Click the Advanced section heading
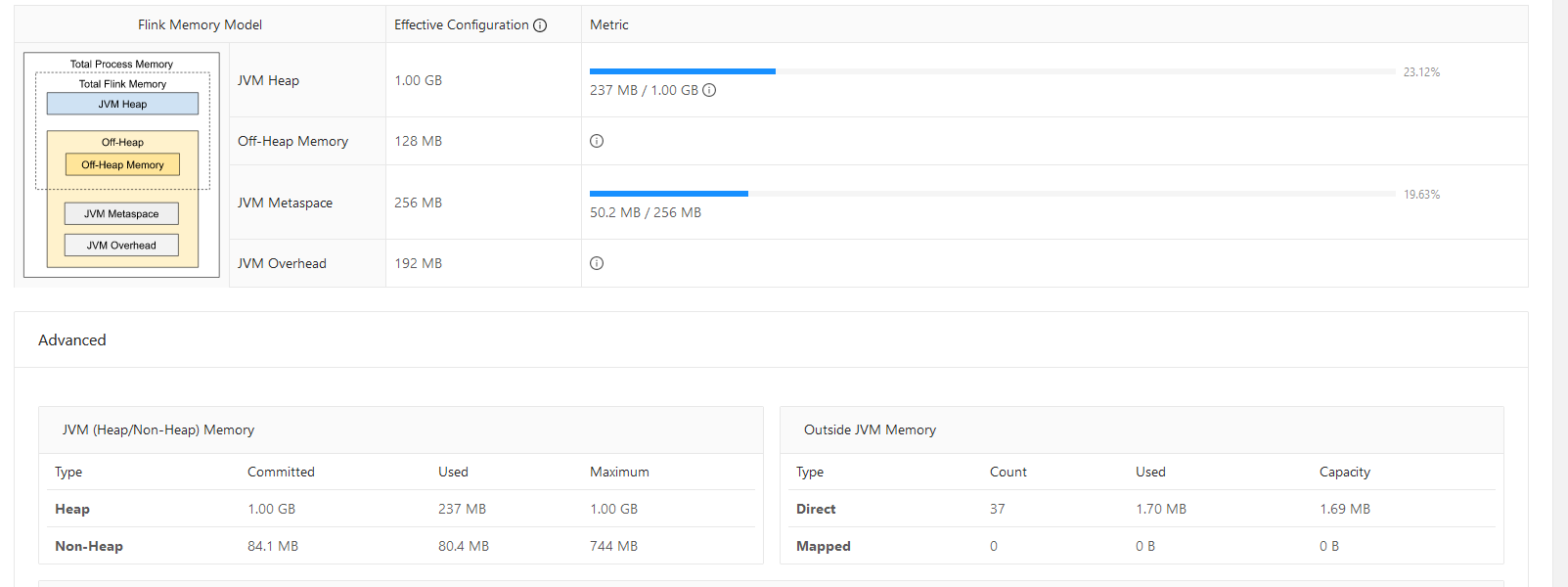 (x=72, y=339)
